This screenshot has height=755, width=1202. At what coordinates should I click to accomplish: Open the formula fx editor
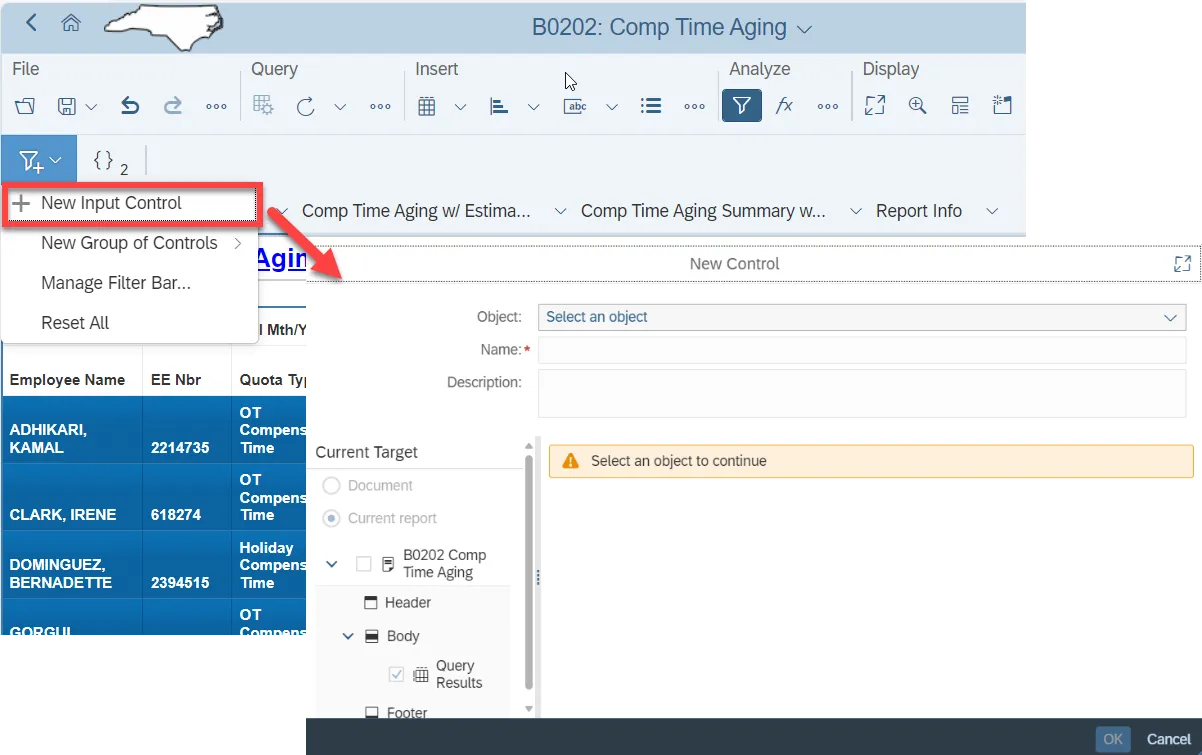[784, 106]
